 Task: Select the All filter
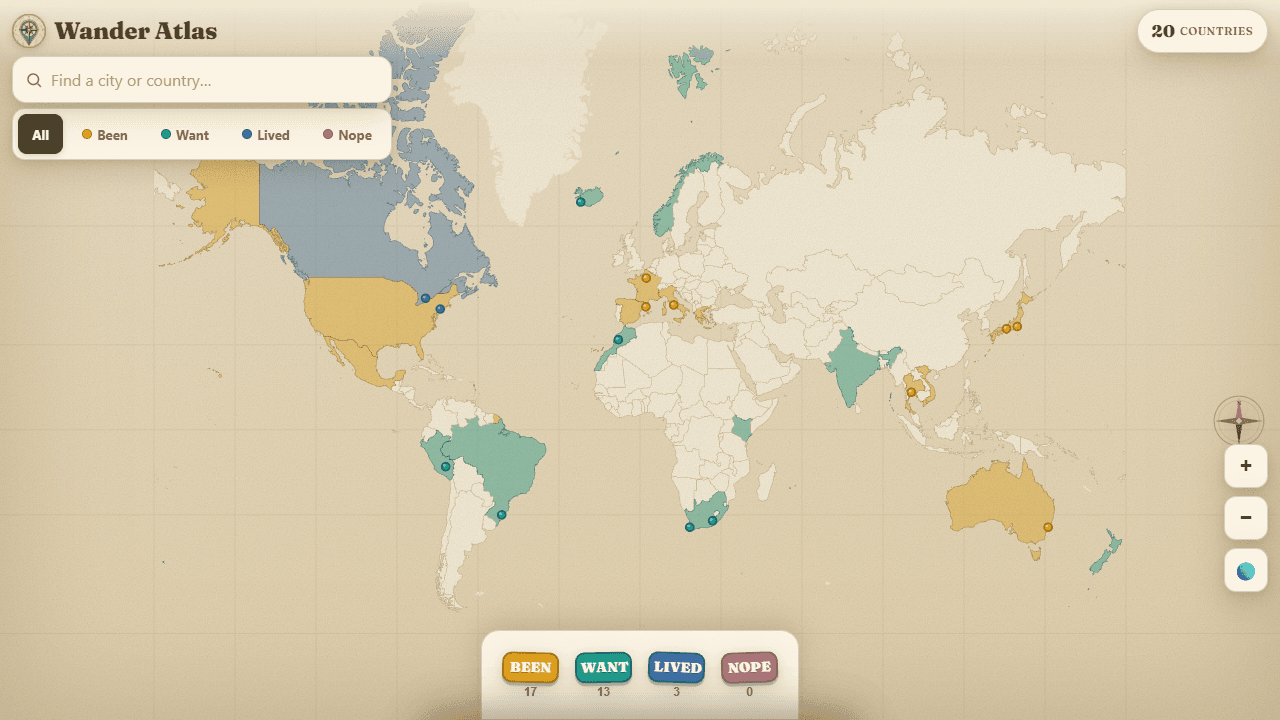coord(40,135)
